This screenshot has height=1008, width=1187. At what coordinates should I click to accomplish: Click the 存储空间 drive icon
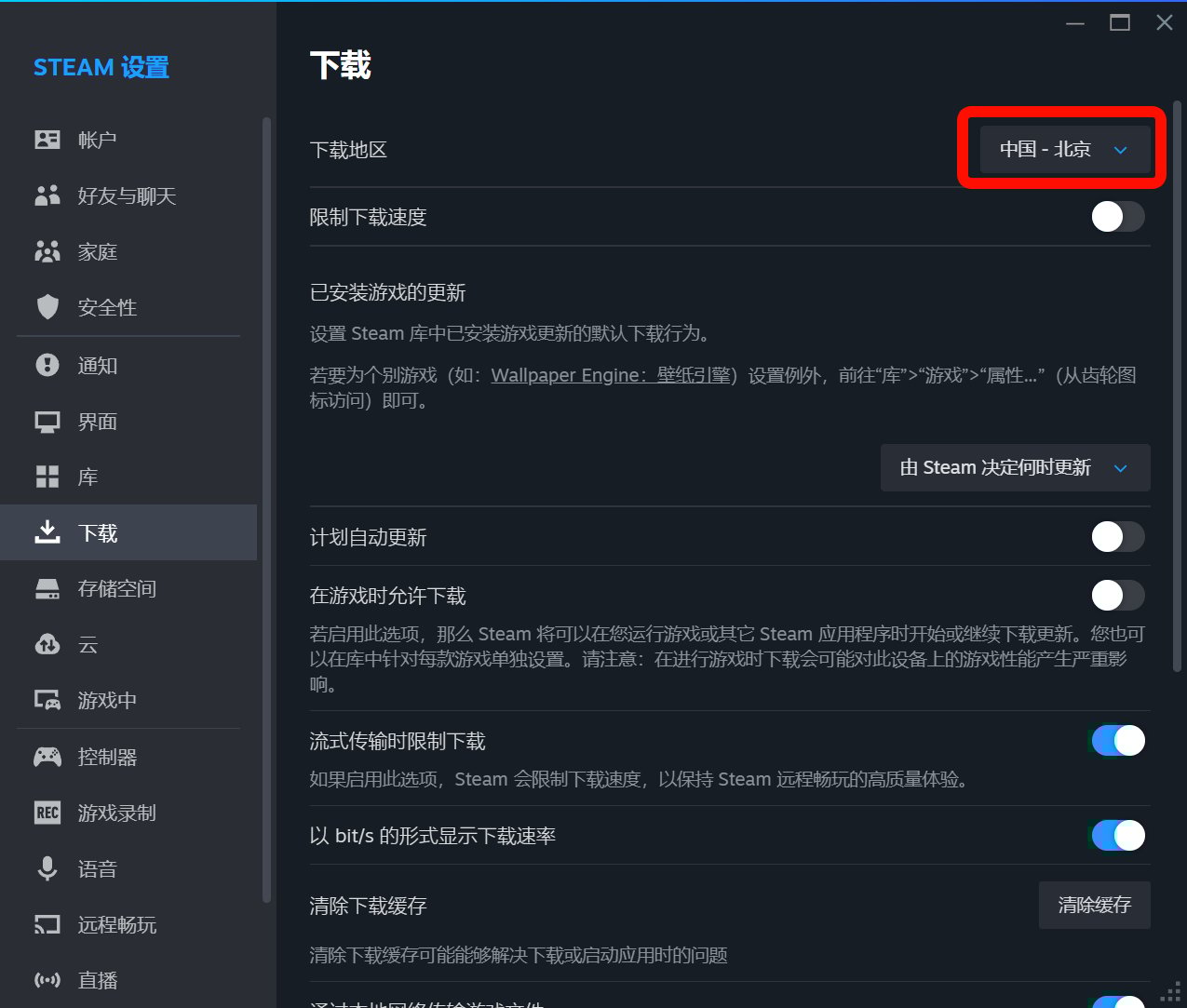[x=47, y=589]
